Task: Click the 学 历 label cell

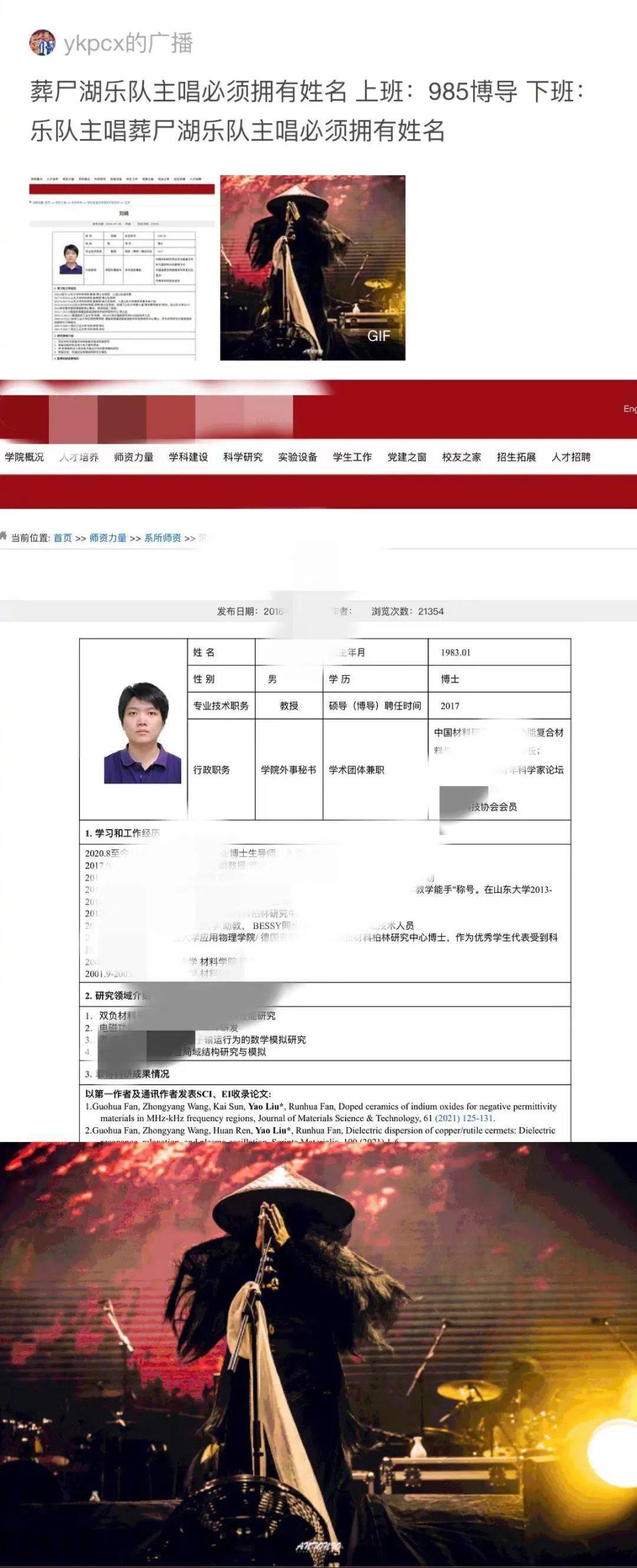Action: point(375,679)
